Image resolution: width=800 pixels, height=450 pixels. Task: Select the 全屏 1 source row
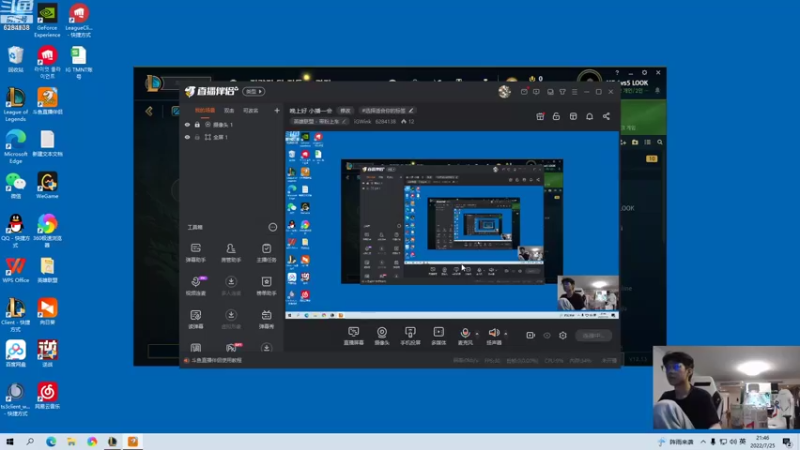pos(232,137)
